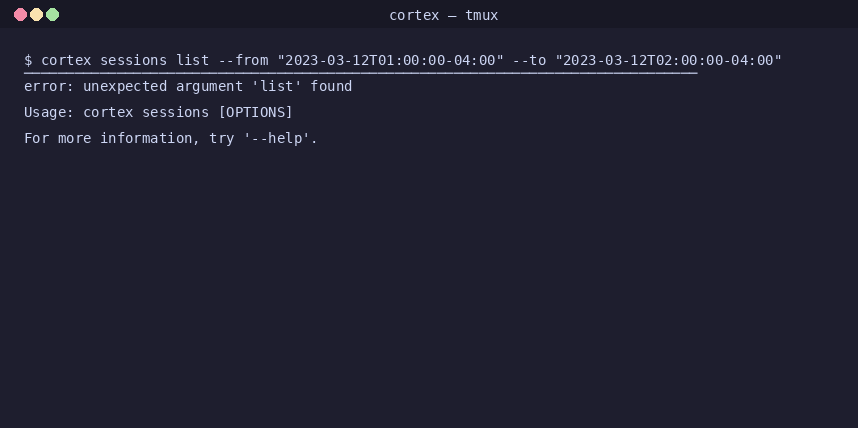The height and width of the screenshot is (428, 858).
Task: Click the red close window button
Action: (x=20, y=15)
